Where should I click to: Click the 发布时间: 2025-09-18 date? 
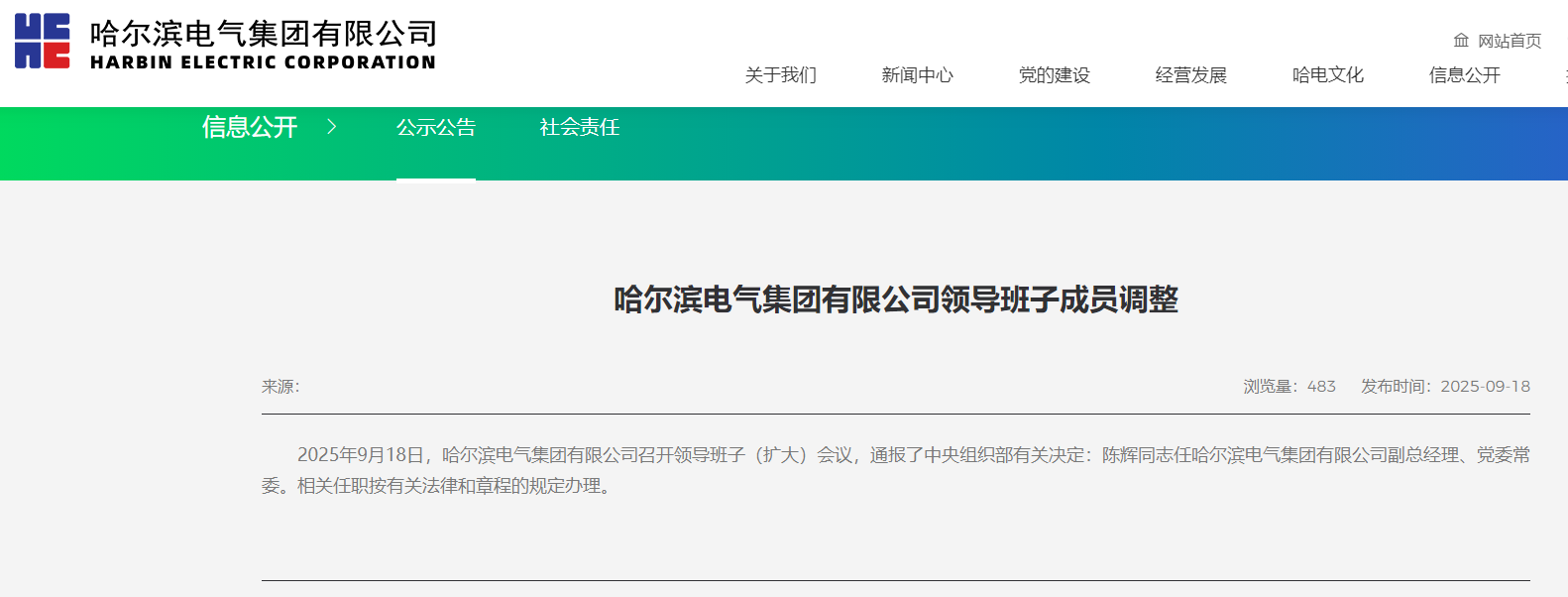[1445, 387]
